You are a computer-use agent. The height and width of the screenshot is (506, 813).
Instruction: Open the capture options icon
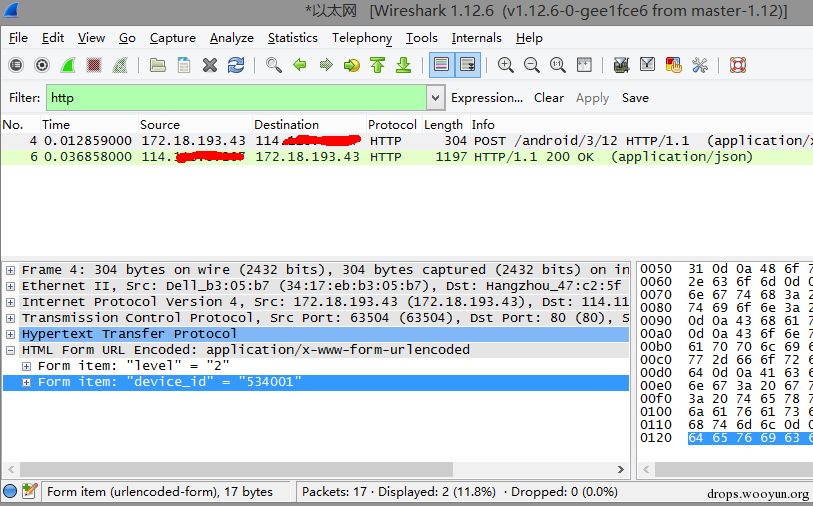click(42, 65)
